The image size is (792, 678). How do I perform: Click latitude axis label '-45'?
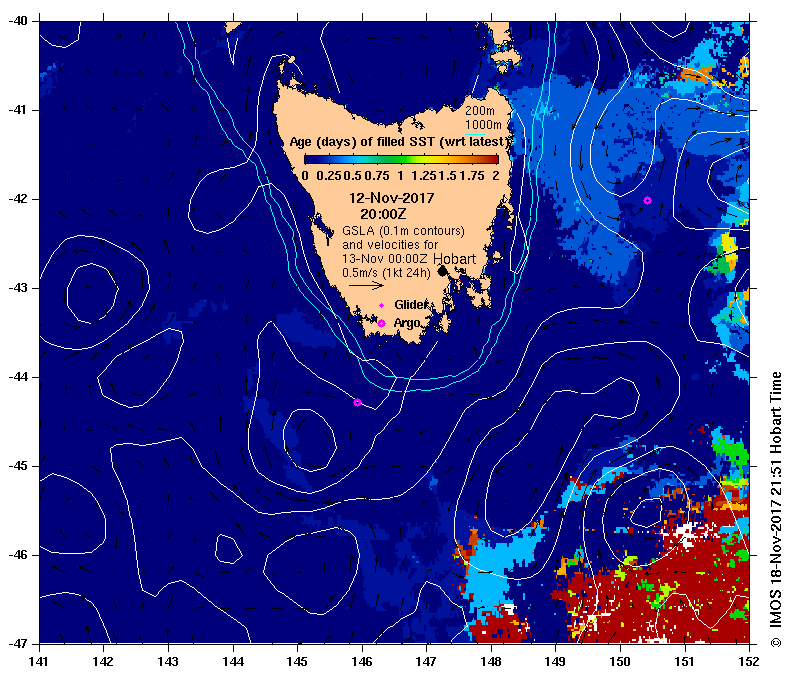pyautogui.click(x=18, y=466)
